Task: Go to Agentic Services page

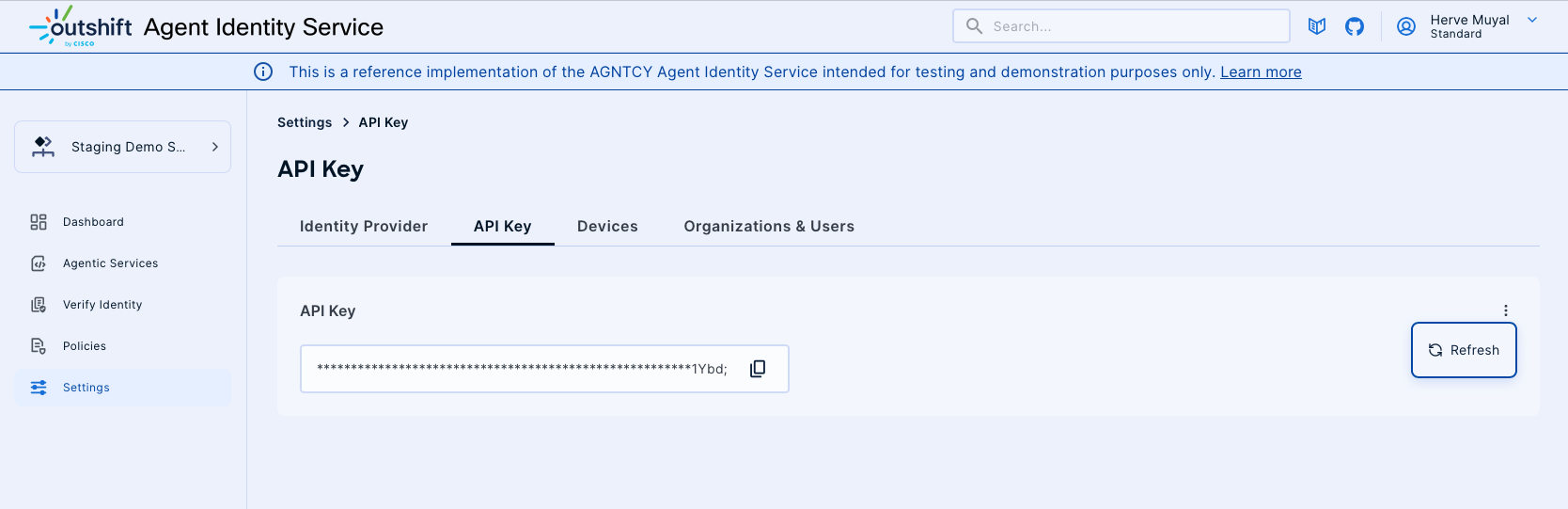Action: coord(110,263)
